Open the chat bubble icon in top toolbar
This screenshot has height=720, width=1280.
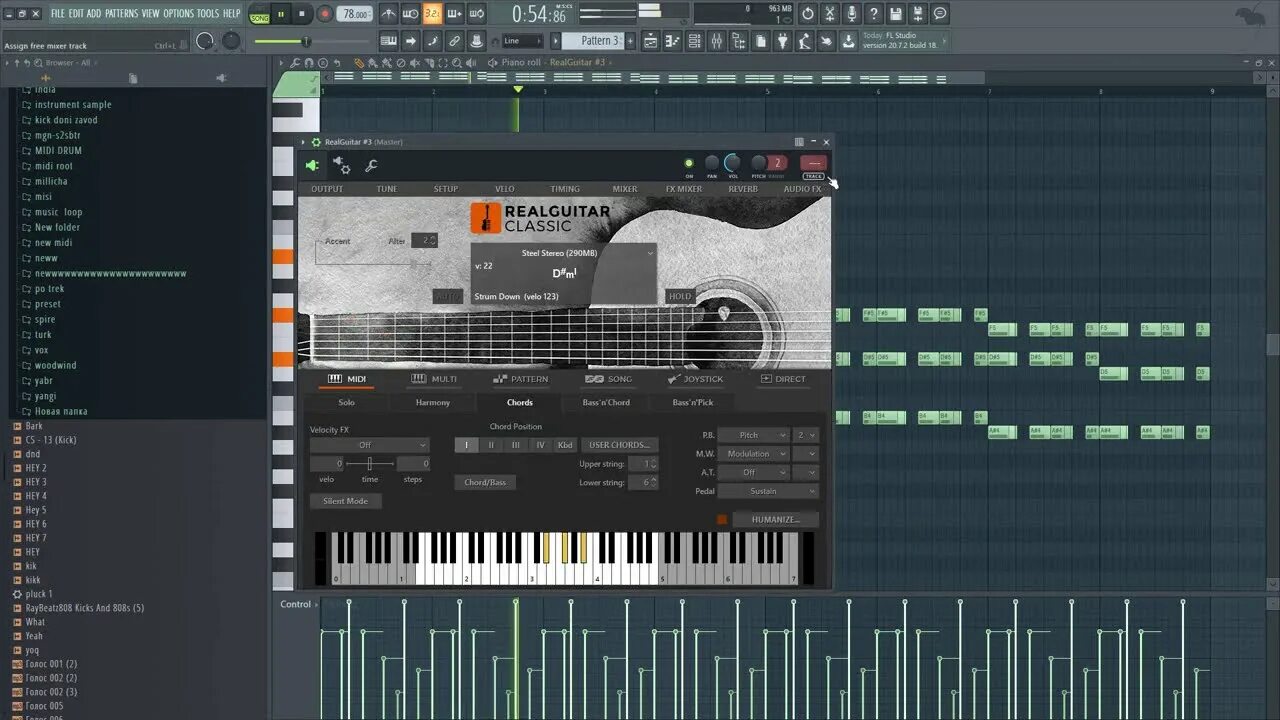(940, 14)
